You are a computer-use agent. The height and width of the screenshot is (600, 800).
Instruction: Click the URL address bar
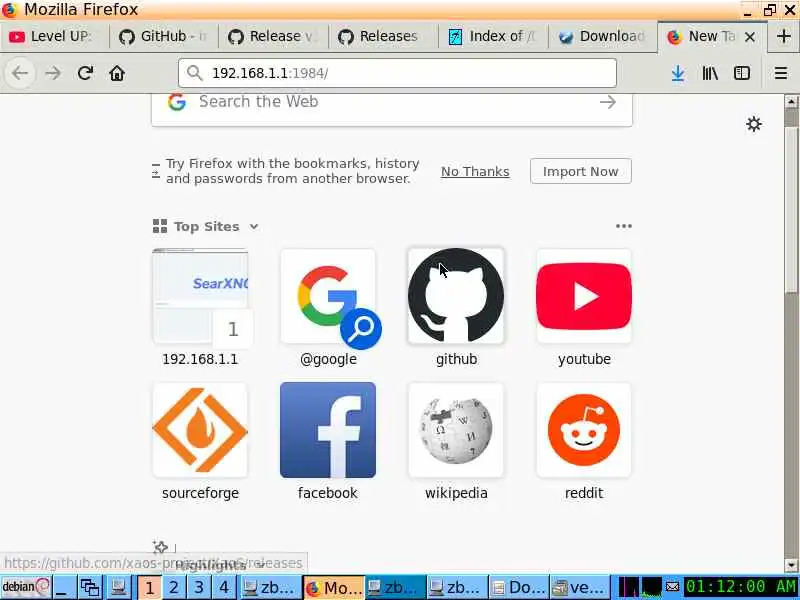pyautogui.click(x=397, y=73)
